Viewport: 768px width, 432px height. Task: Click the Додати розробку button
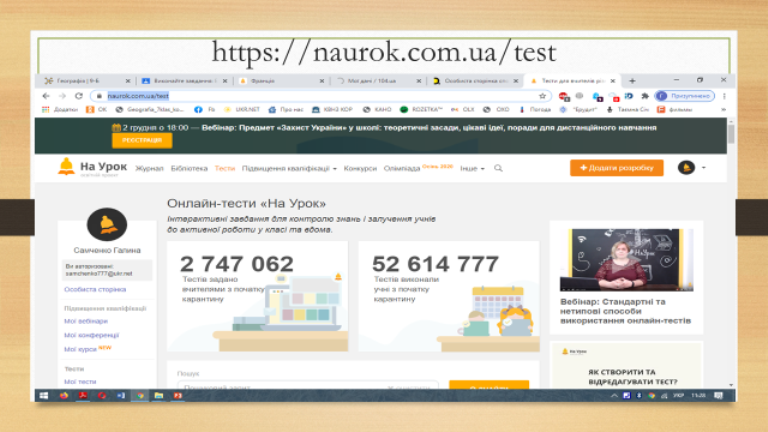pyautogui.click(x=617, y=168)
